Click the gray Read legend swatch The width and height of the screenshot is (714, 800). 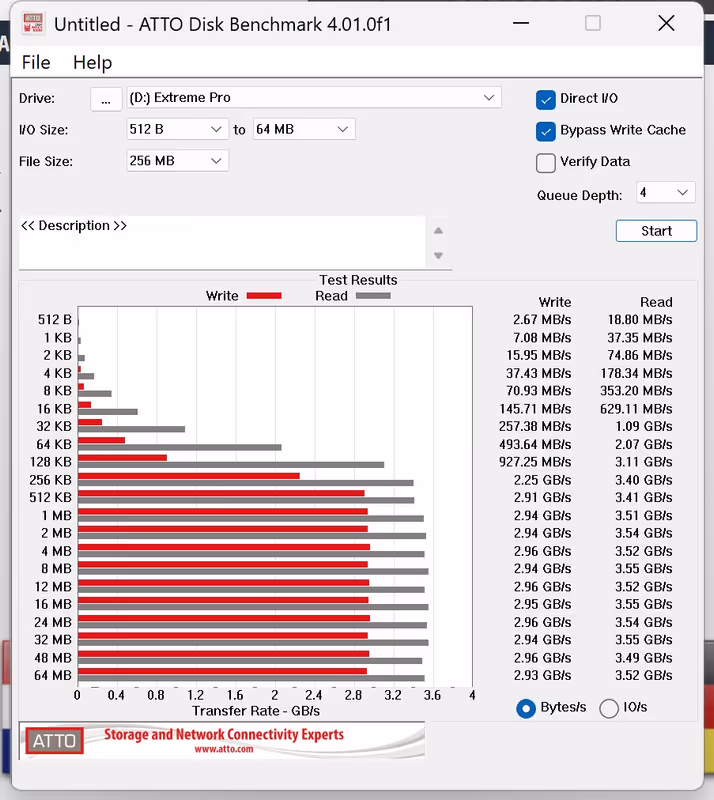coord(373,296)
